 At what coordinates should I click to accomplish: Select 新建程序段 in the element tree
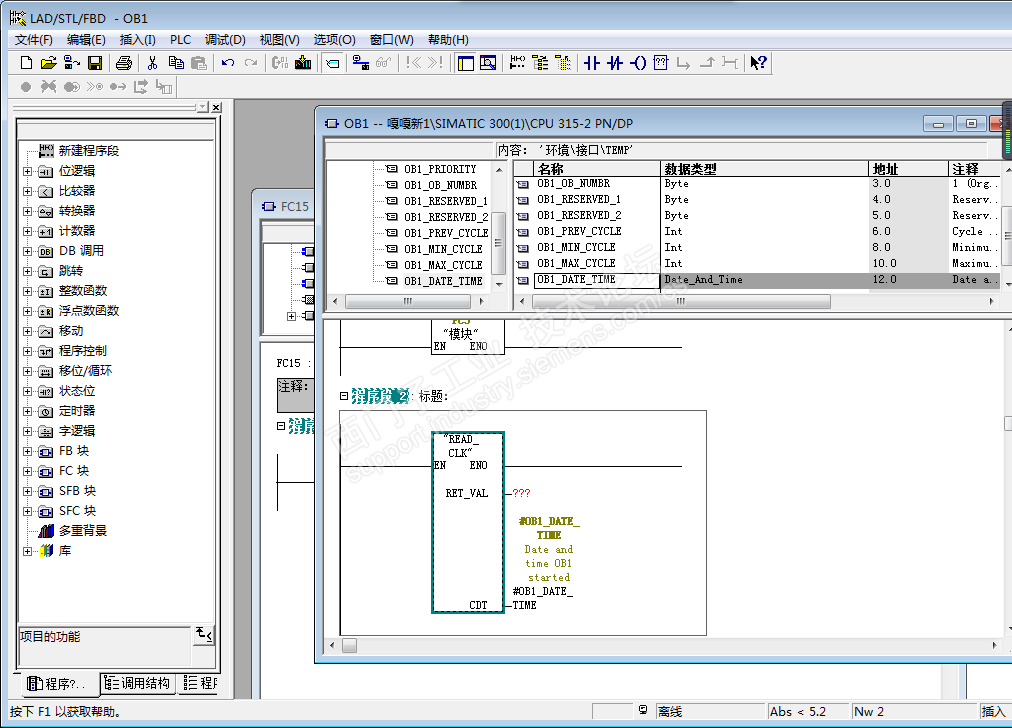(x=88, y=151)
